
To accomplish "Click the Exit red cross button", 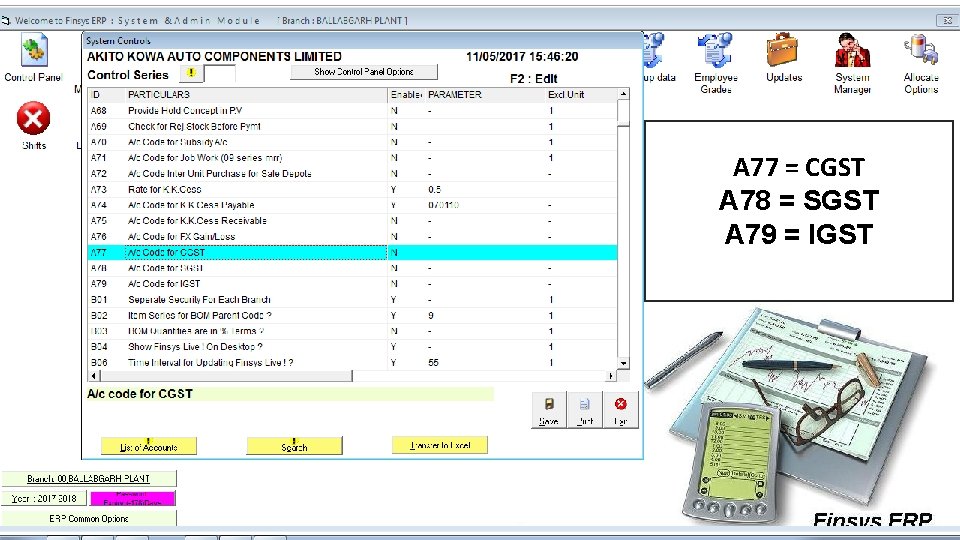I will 620,410.
